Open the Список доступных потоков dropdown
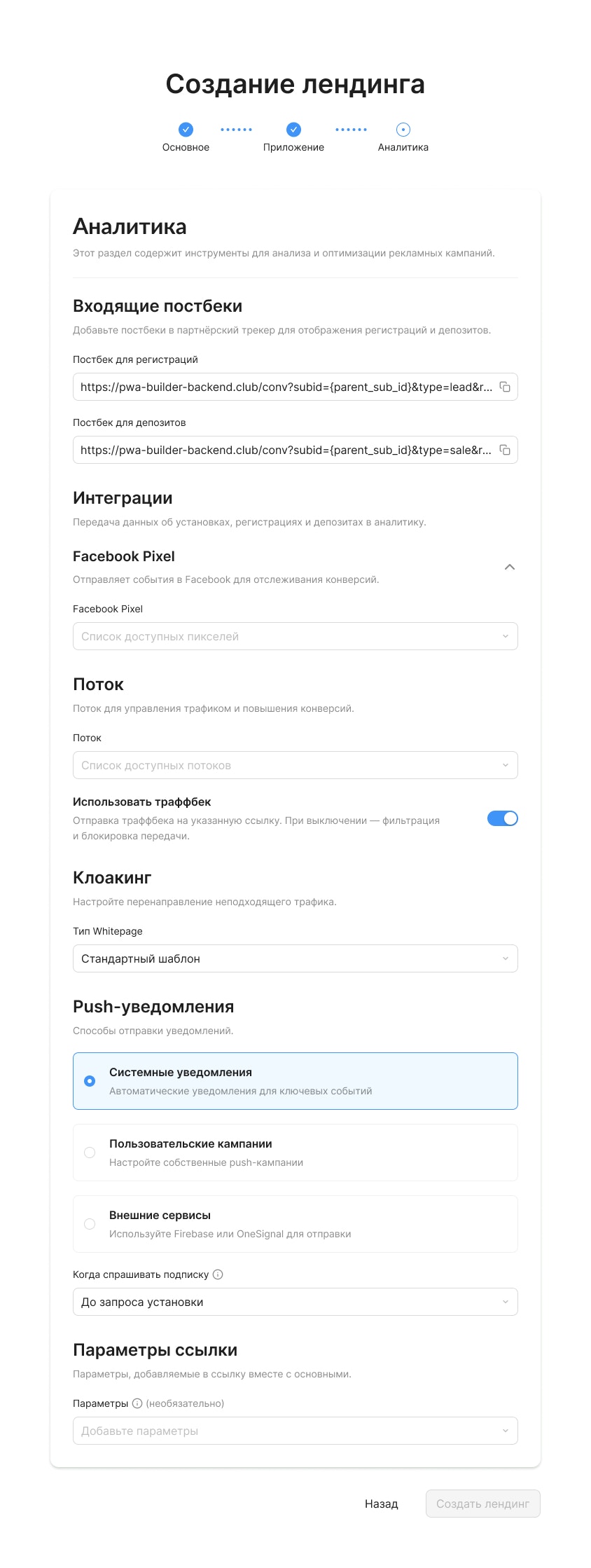The image size is (591, 1568). (295, 764)
